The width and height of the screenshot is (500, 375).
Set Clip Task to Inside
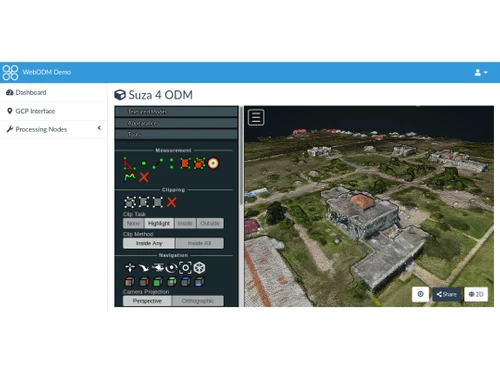185,223
